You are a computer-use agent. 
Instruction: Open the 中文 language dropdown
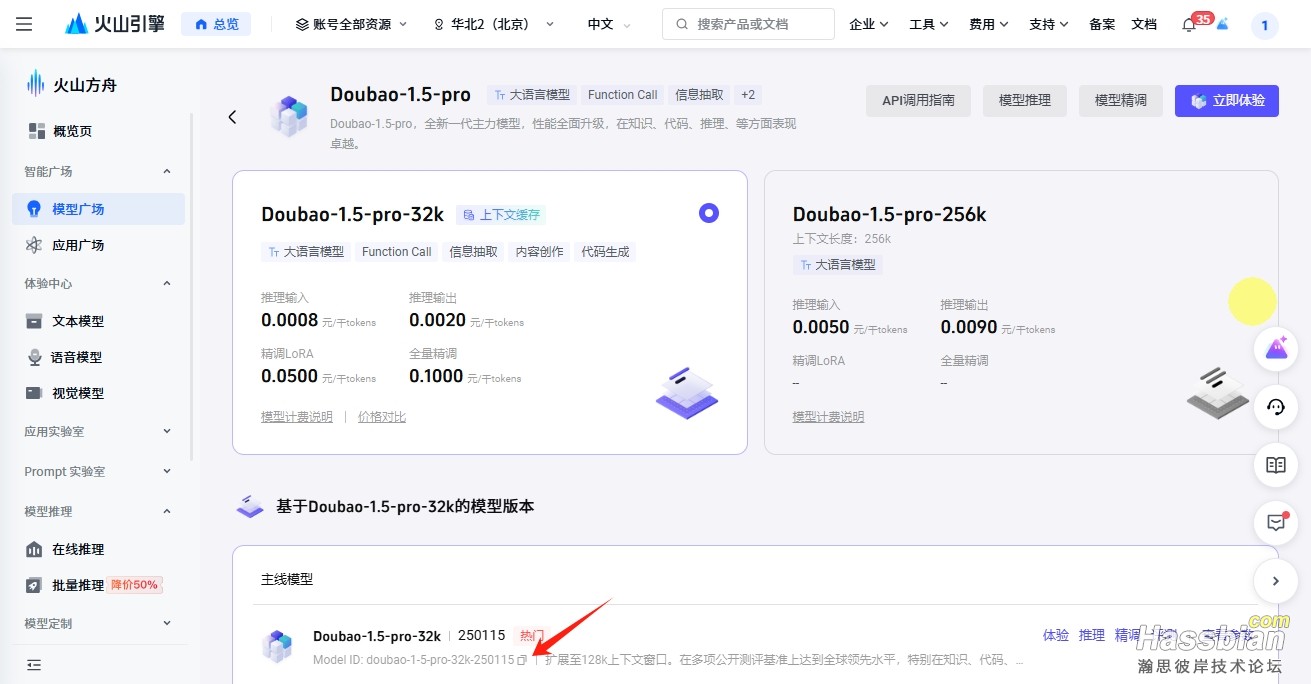609,24
